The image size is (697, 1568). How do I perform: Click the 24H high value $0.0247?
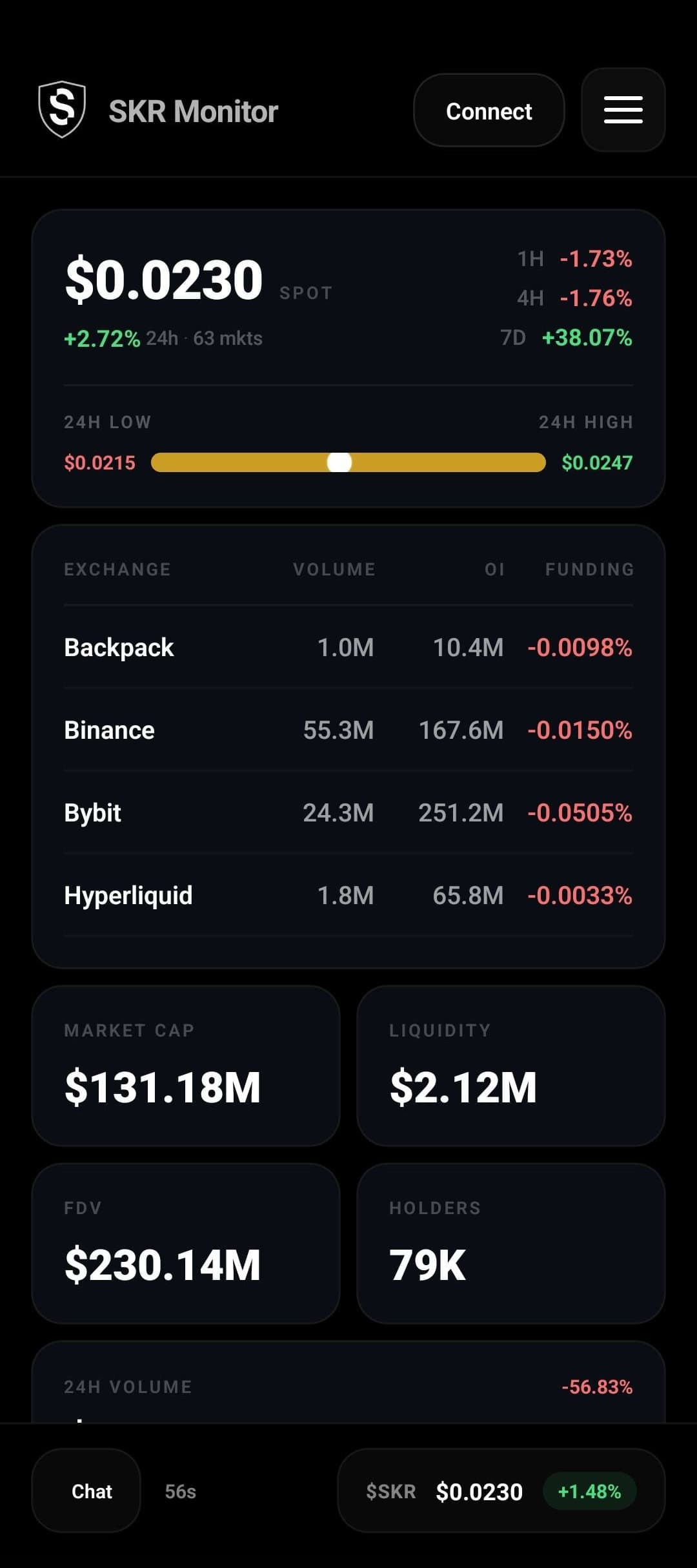pos(597,462)
